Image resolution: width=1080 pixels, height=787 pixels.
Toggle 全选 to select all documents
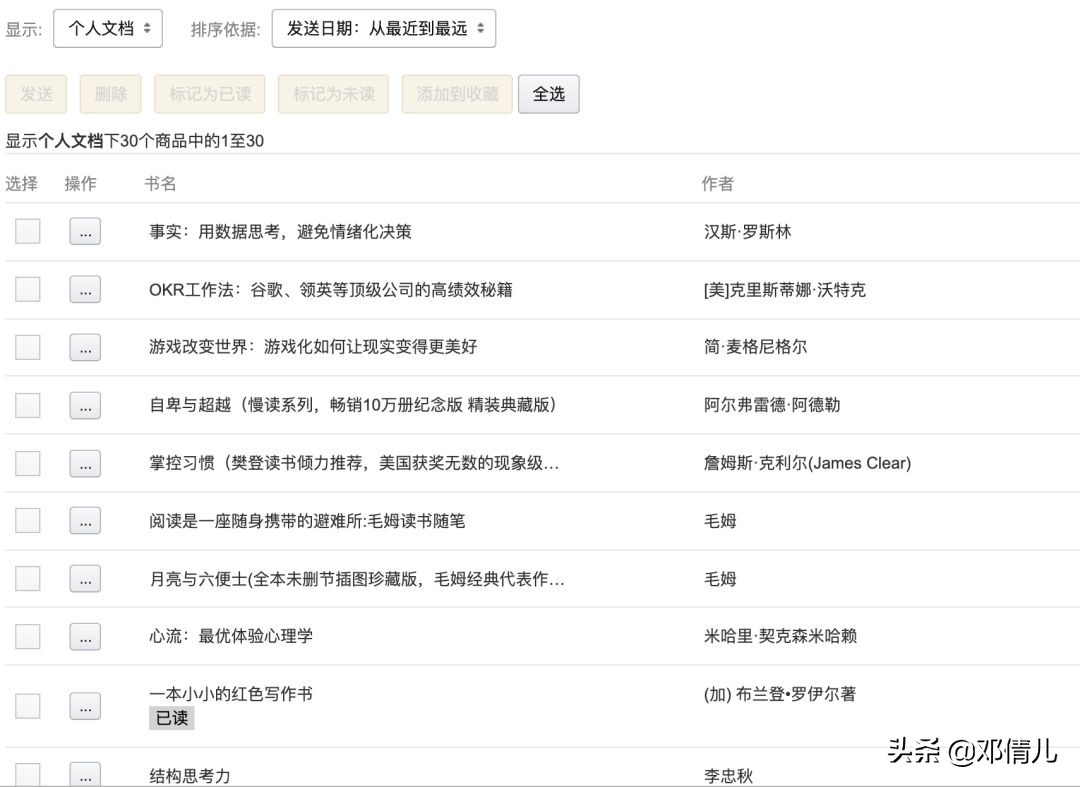coord(548,93)
